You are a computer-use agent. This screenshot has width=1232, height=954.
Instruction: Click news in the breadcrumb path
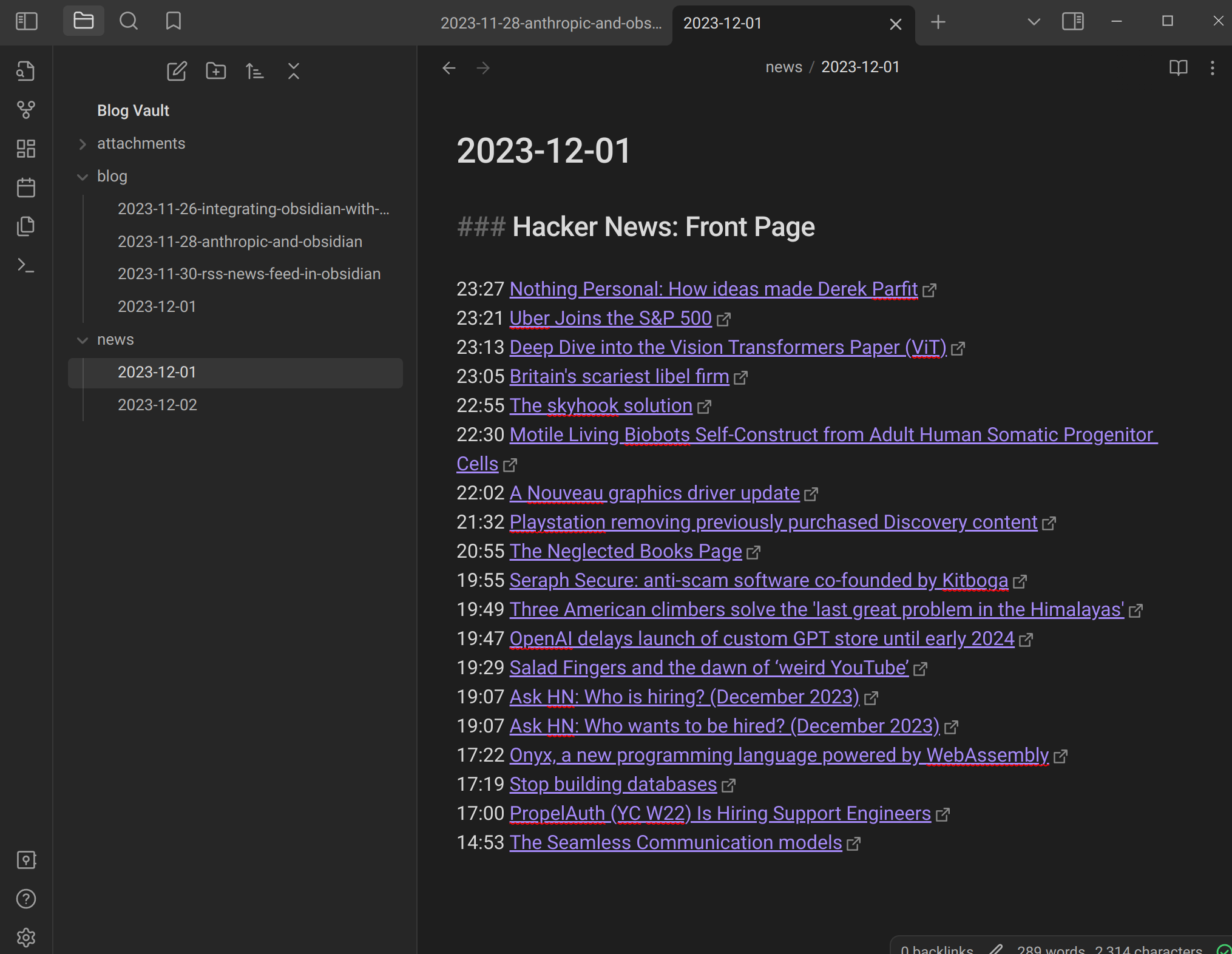[x=784, y=67]
